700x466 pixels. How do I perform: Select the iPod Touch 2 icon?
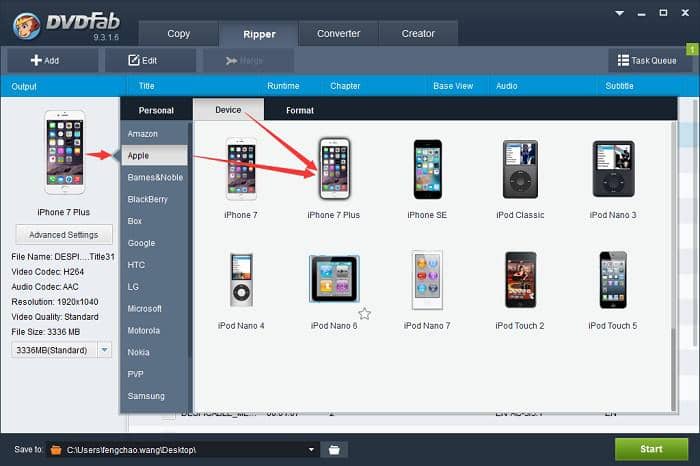(x=520, y=280)
